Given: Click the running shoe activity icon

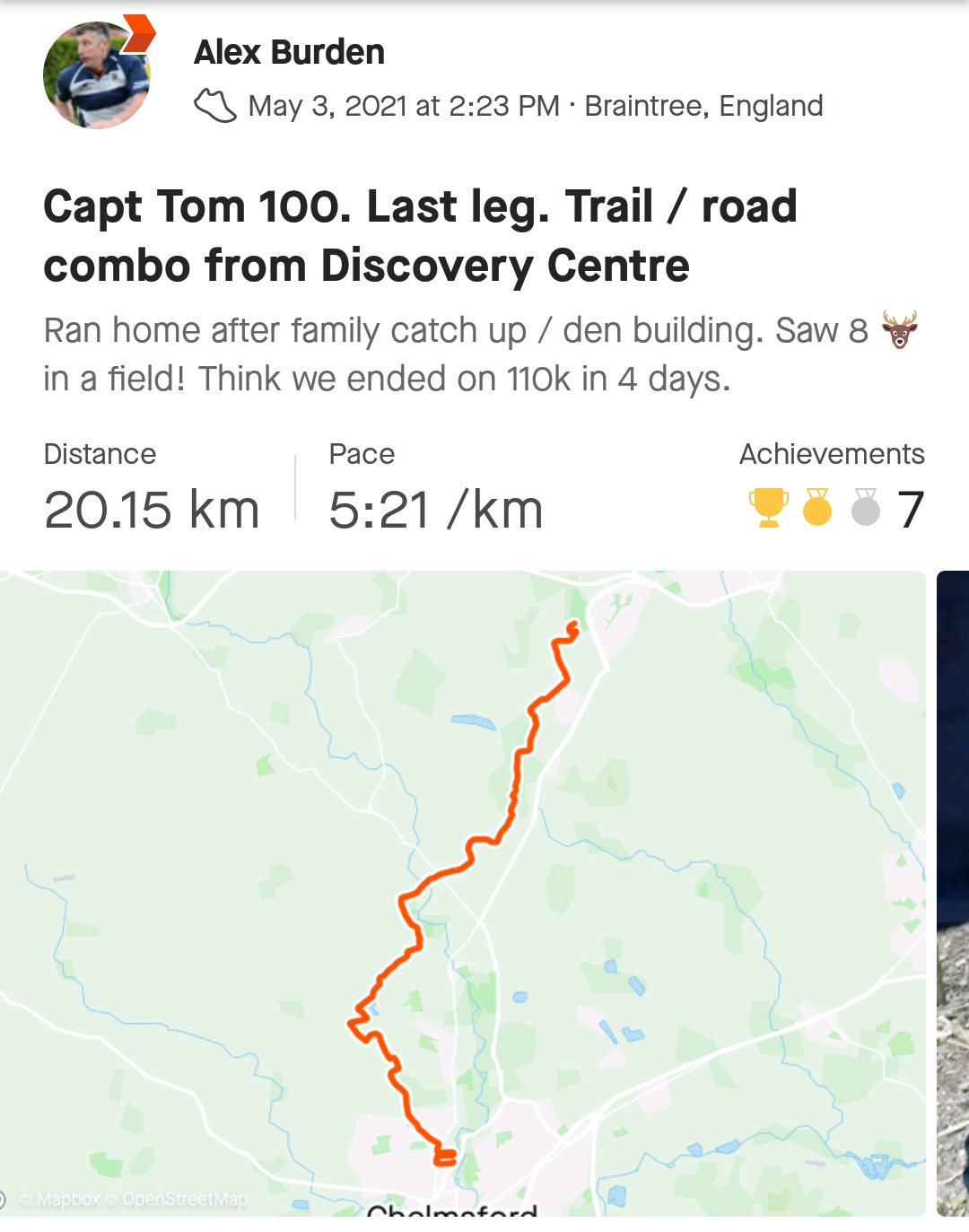Looking at the screenshot, I should tap(215, 106).
